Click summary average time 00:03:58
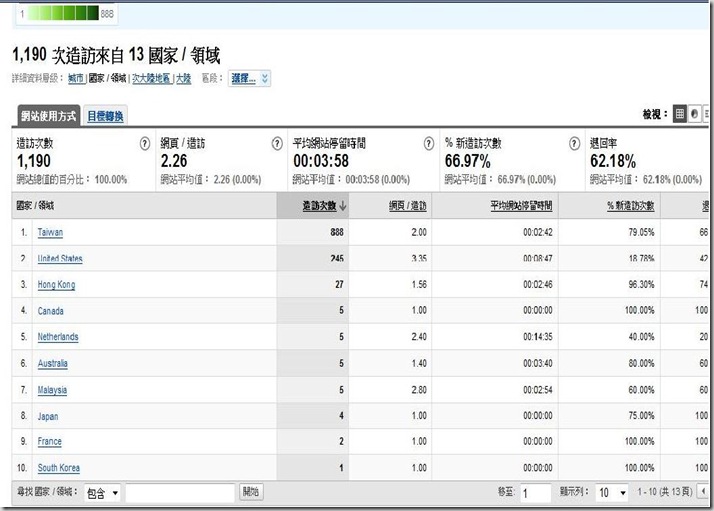 click(321, 161)
